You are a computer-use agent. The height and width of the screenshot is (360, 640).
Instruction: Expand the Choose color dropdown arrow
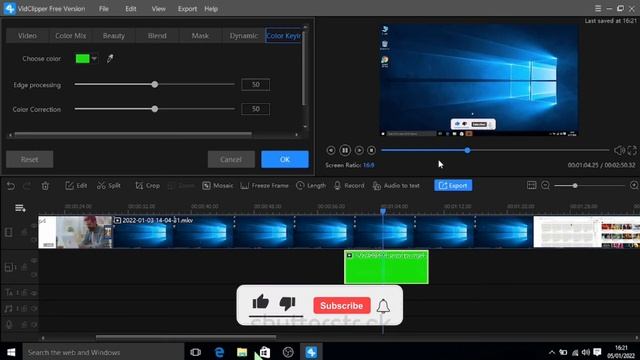click(94, 59)
